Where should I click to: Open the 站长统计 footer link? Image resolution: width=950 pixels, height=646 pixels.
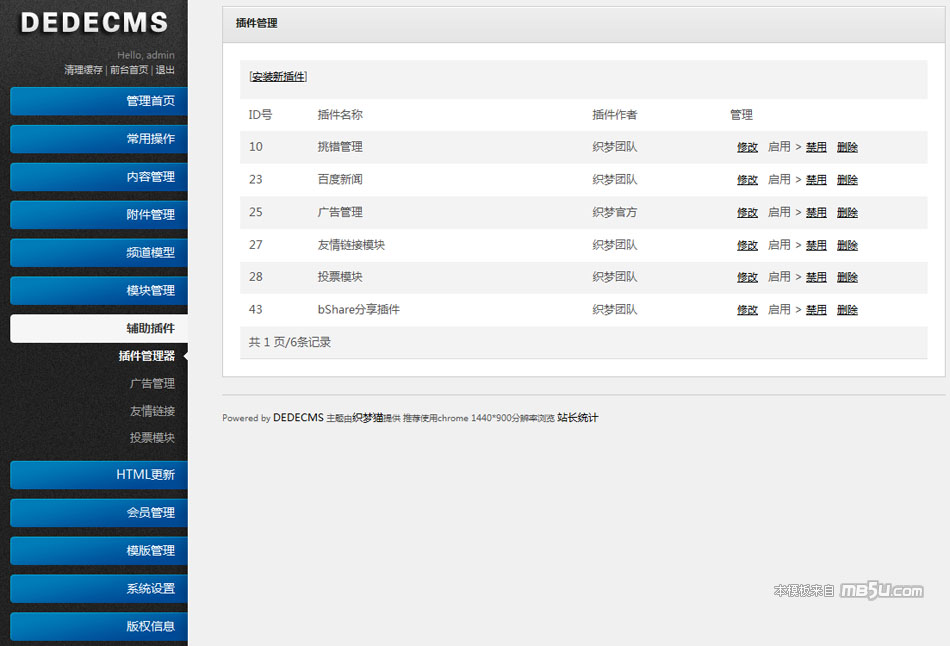point(577,418)
